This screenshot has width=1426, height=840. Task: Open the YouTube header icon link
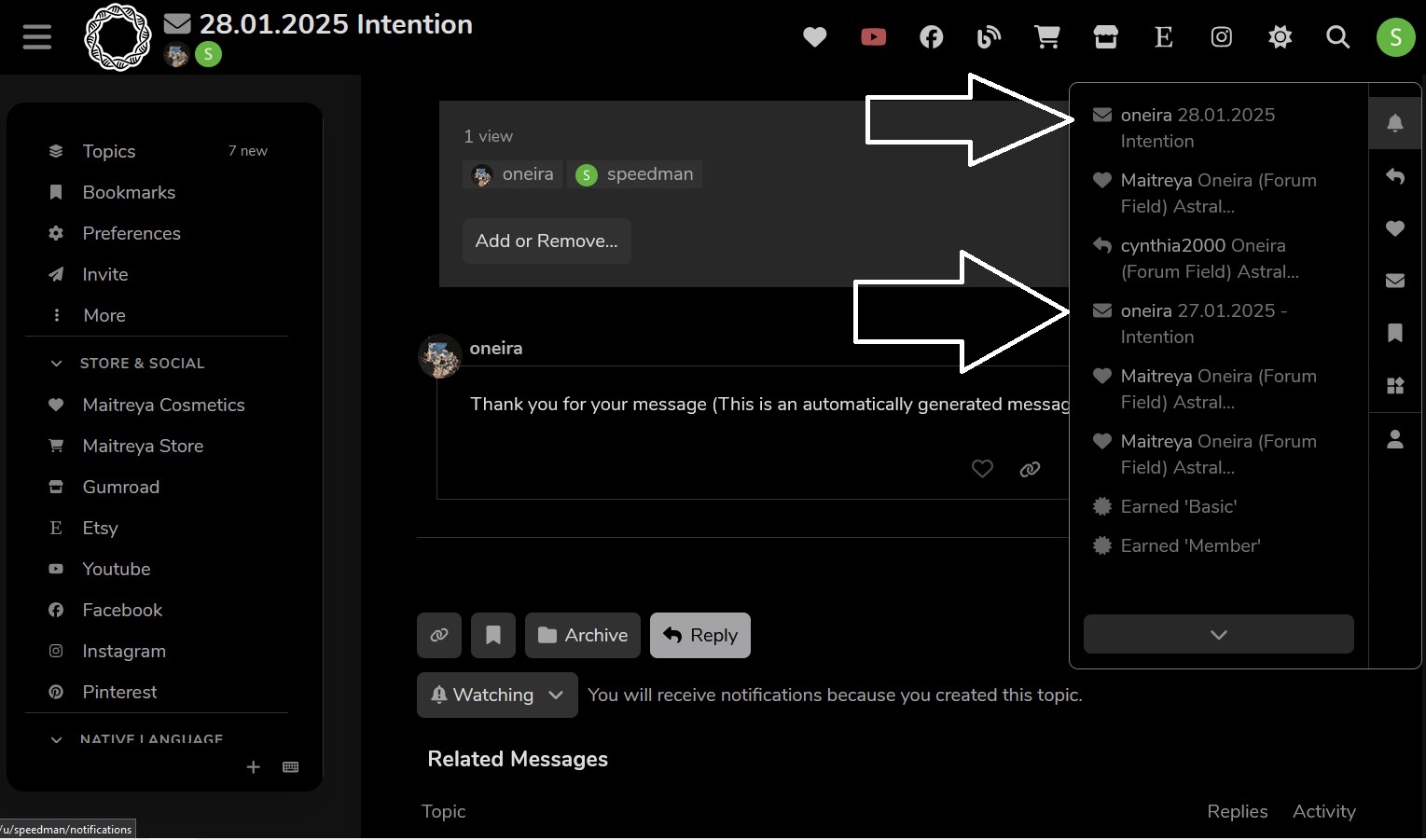tap(873, 37)
